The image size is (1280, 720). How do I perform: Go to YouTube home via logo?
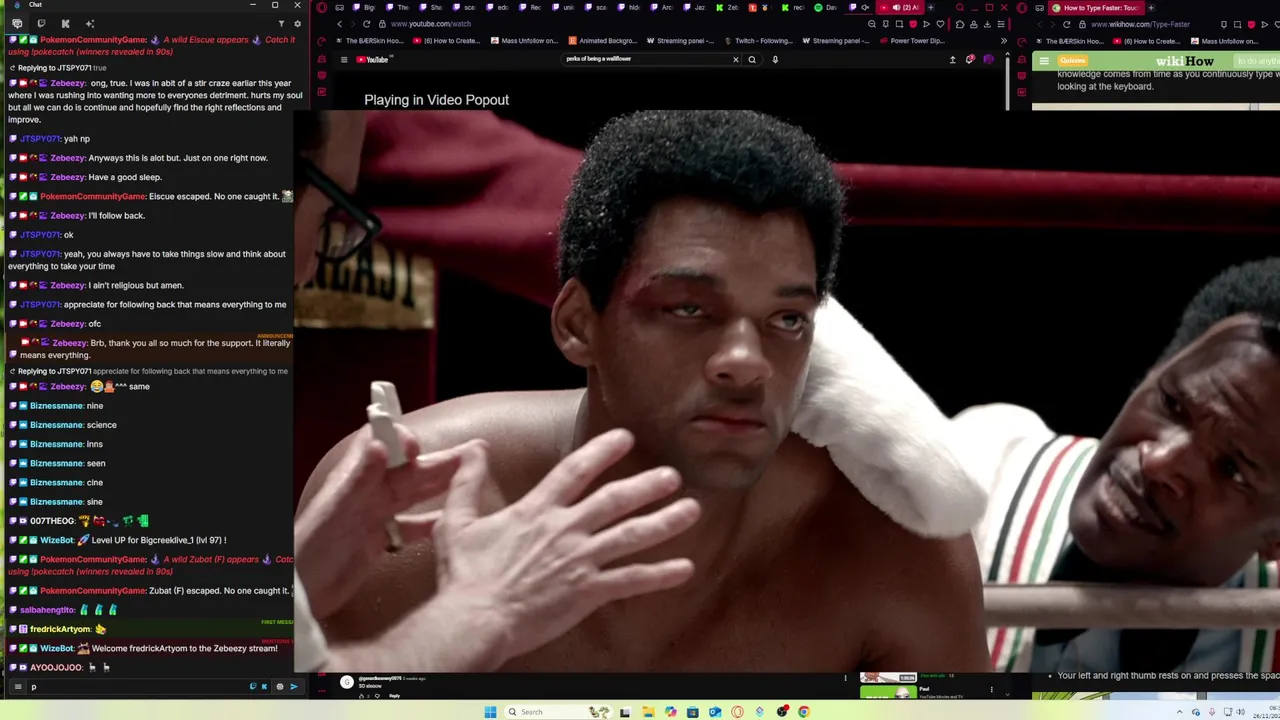[373, 59]
